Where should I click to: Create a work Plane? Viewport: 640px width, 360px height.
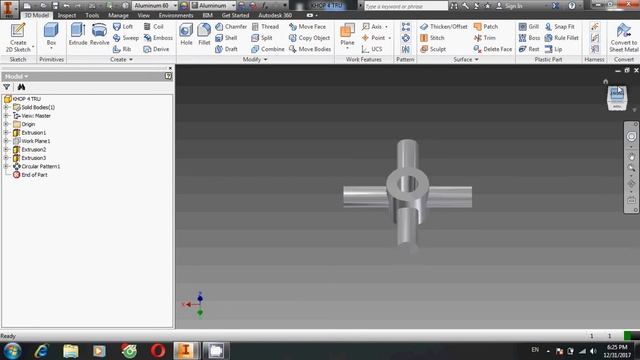[347, 35]
